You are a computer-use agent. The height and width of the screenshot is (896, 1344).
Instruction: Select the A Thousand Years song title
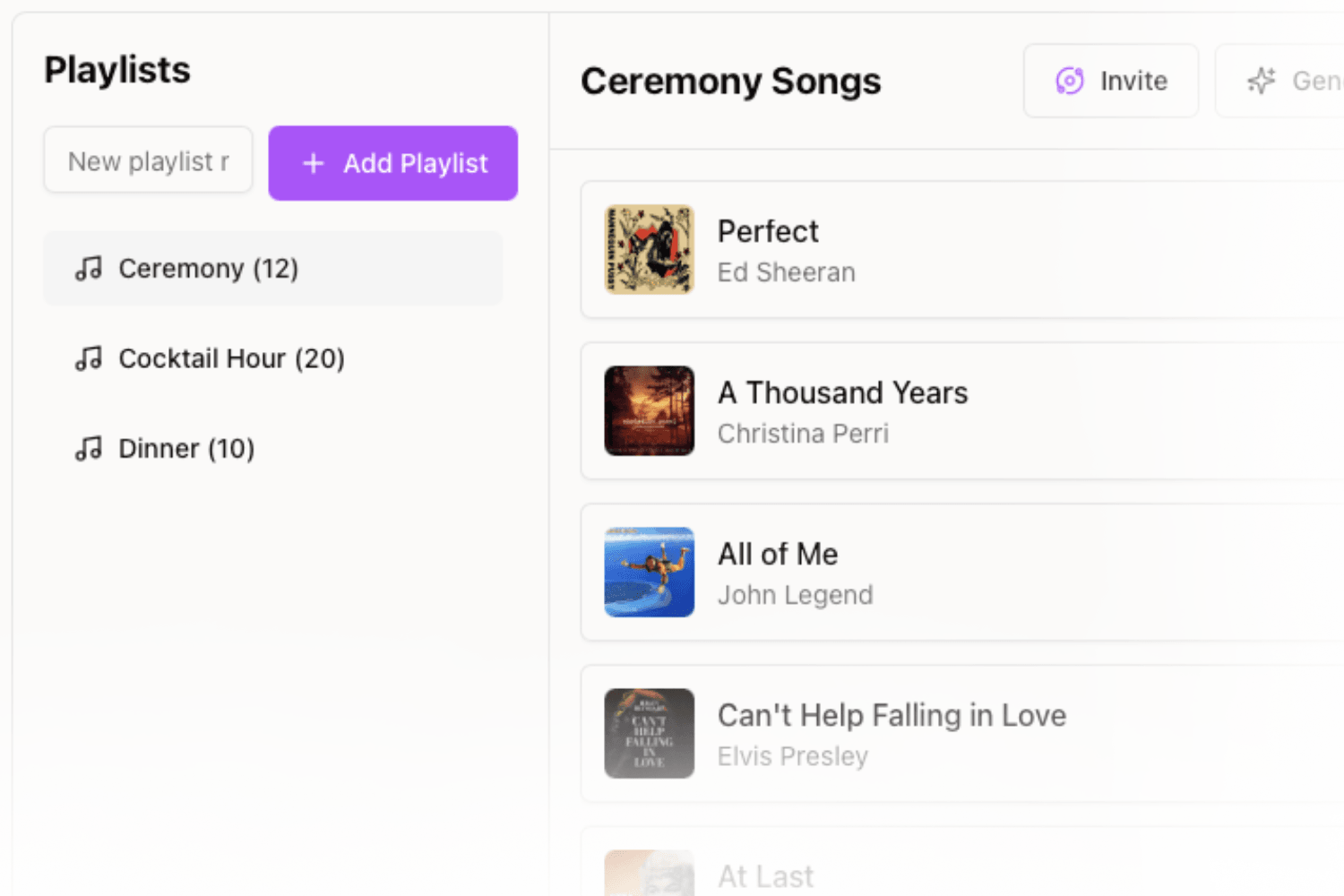[842, 392]
